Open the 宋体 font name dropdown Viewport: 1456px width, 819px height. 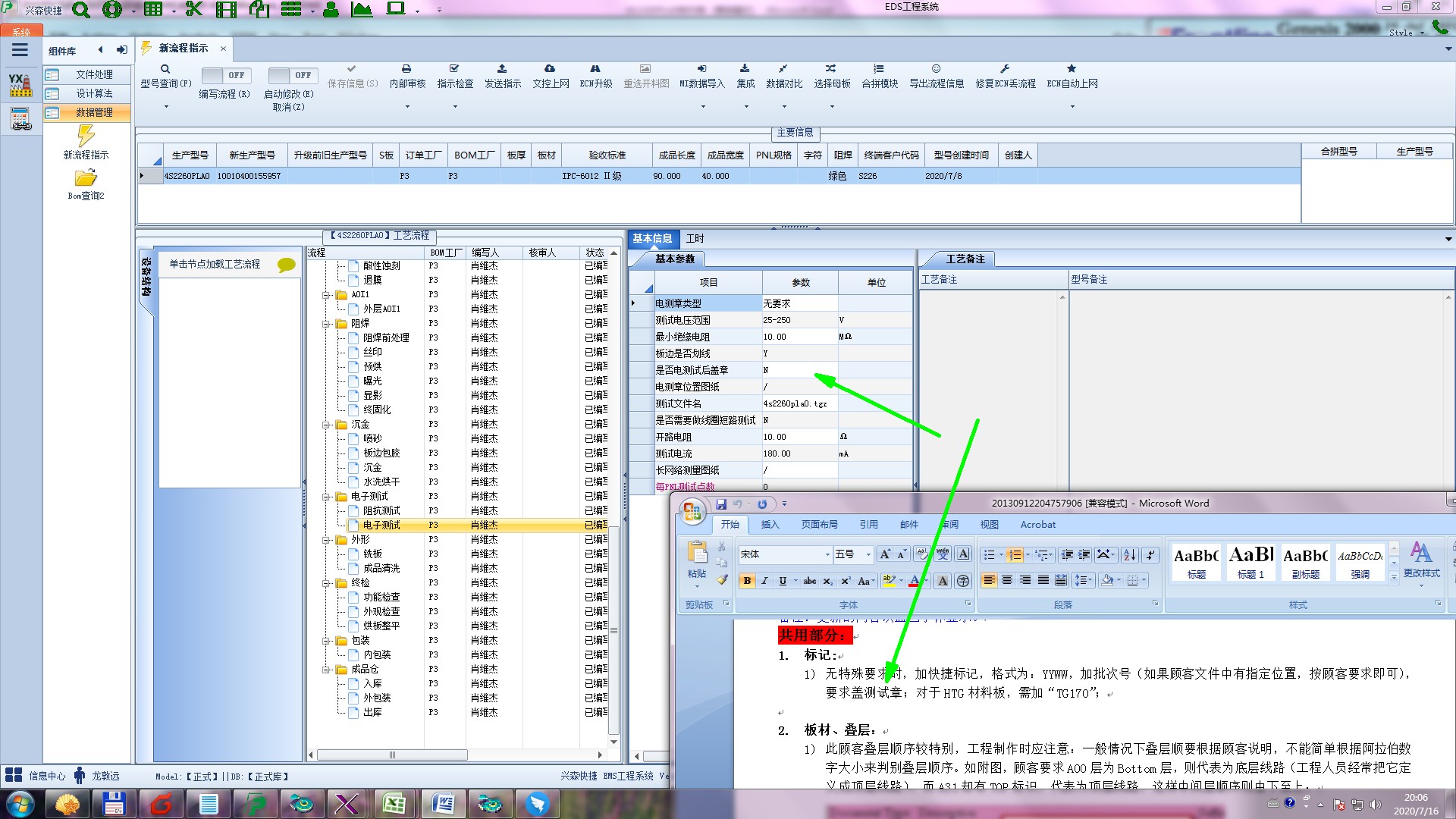(x=827, y=554)
